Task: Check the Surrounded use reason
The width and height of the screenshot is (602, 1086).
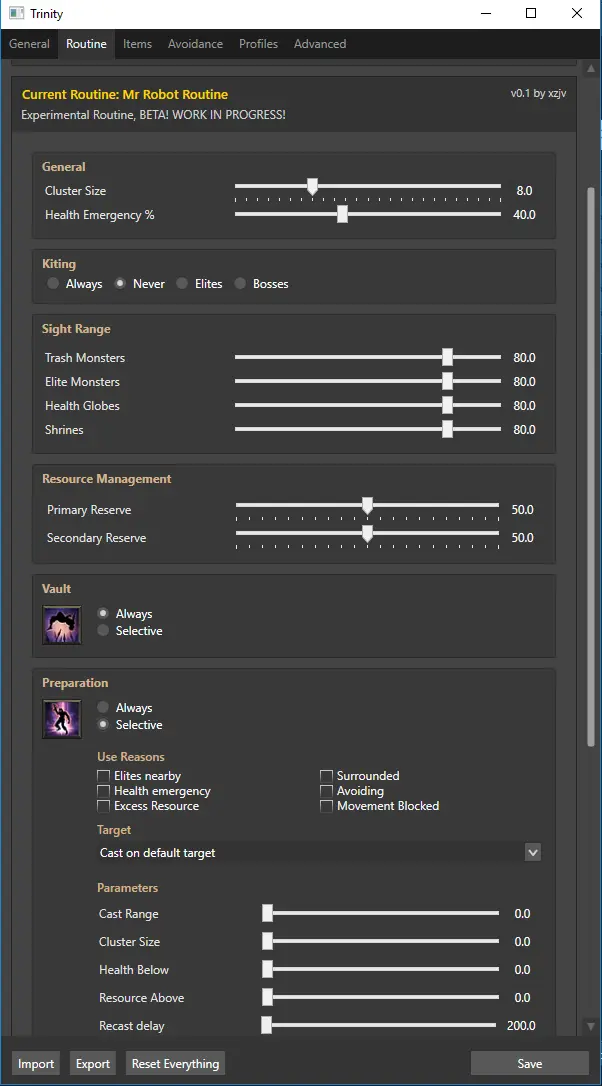Action: [x=326, y=776]
